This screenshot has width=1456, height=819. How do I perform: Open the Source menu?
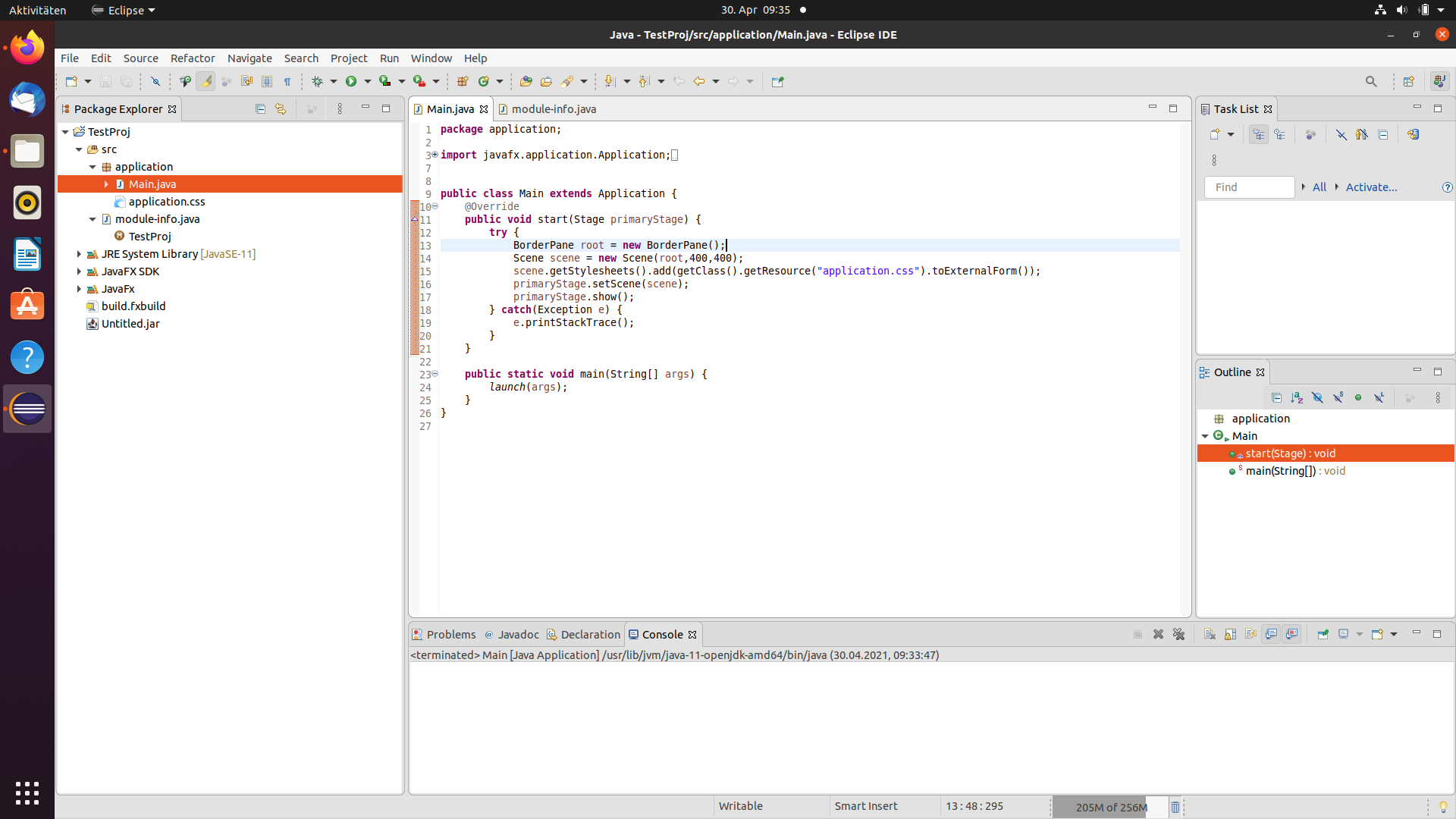click(141, 58)
